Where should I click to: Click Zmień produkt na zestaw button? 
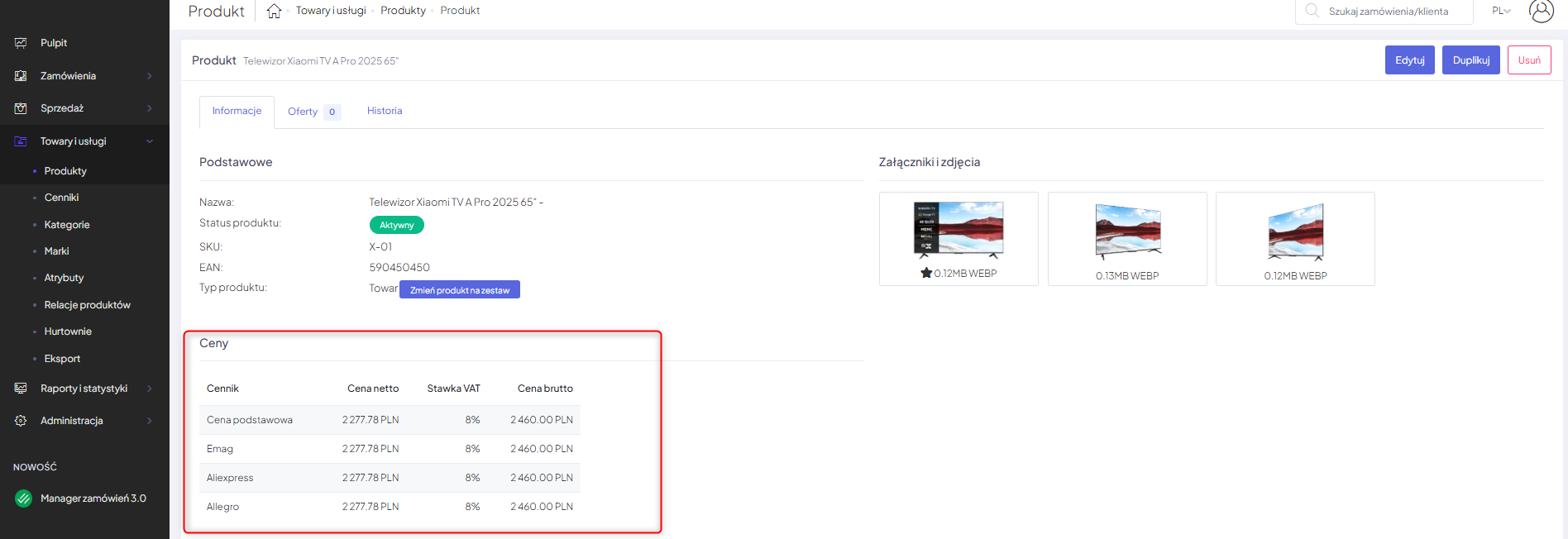pos(460,290)
